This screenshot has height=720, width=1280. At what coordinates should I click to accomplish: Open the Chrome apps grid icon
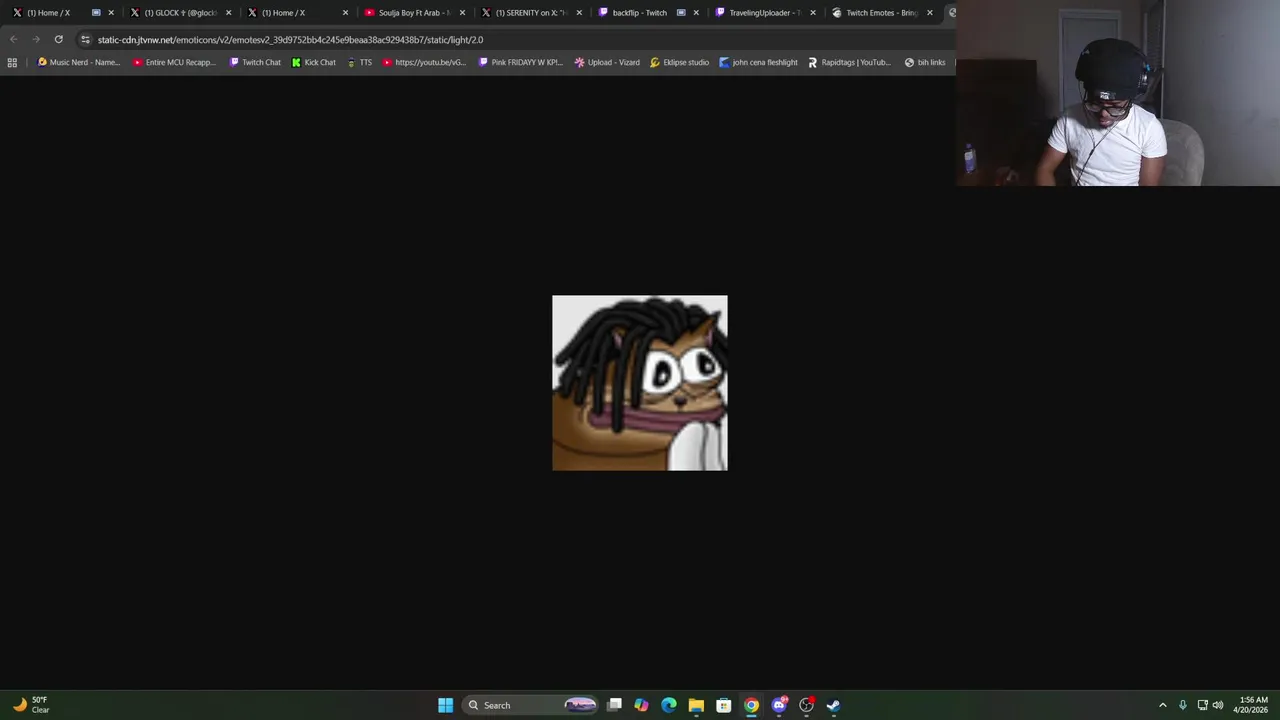click(x=12, y=62)
